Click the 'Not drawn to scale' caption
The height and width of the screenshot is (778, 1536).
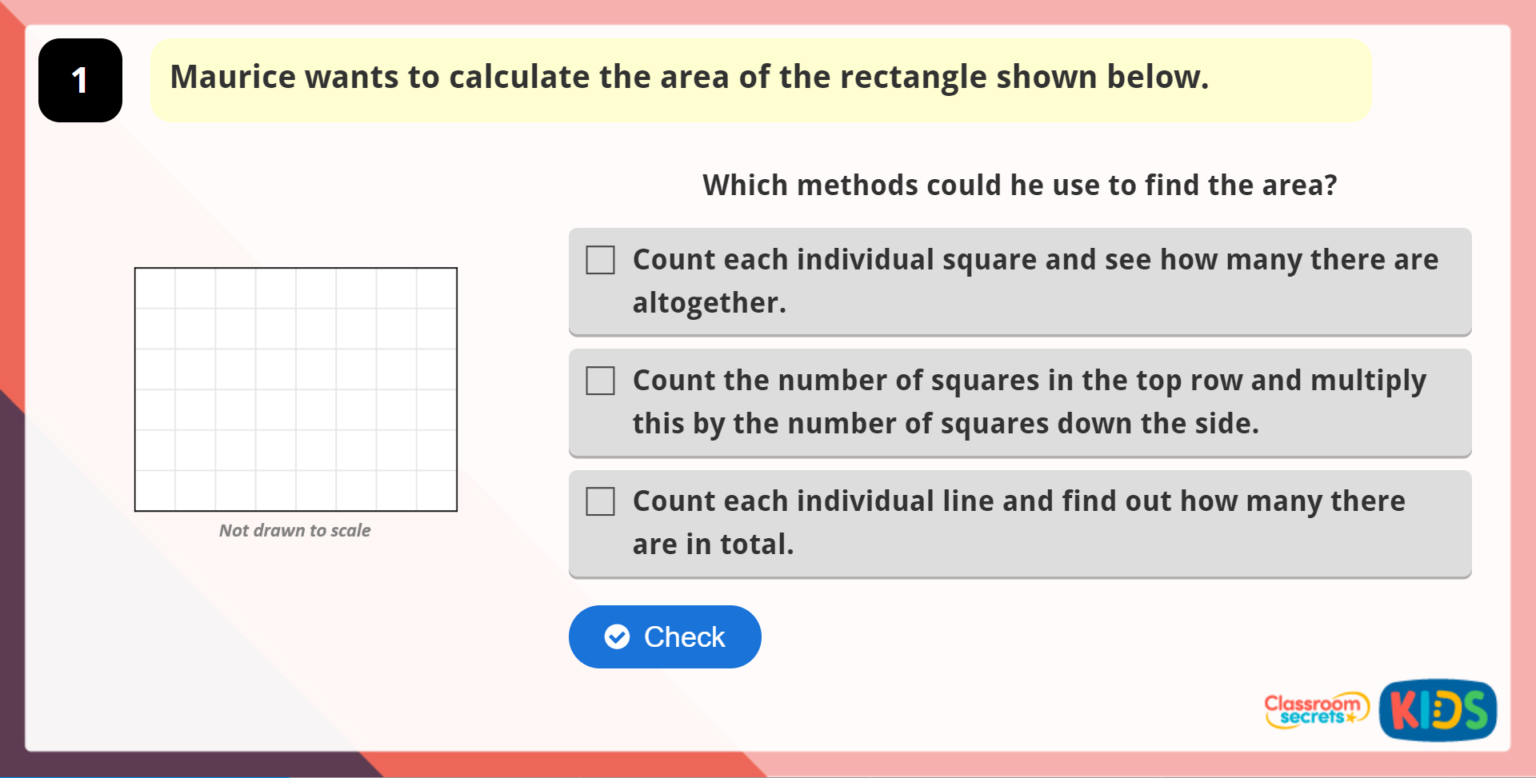(x=295, y=531)
